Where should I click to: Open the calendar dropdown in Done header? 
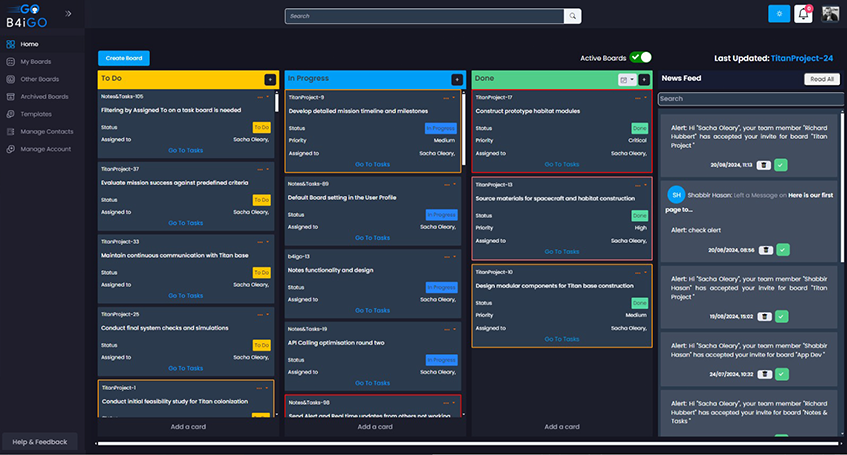point(627,79)
